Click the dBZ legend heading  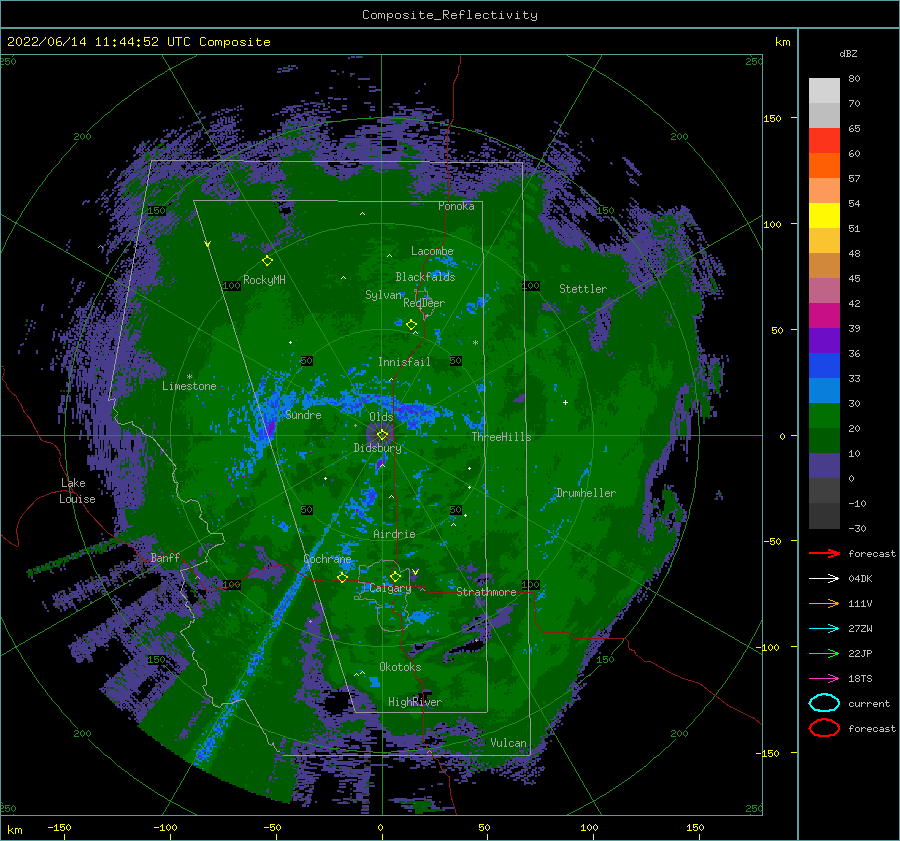coord(848,53)
